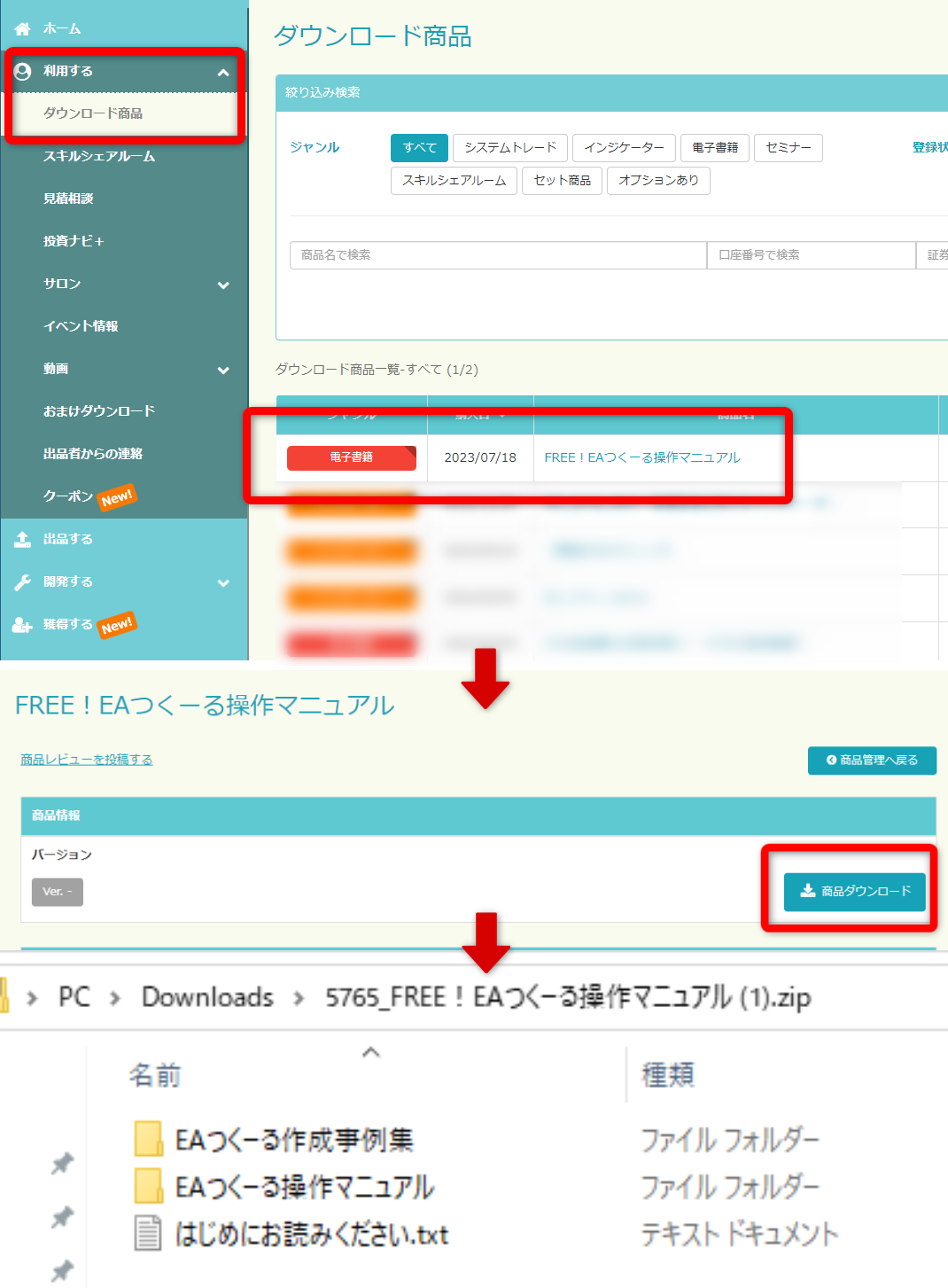Screen dimensions: 948x1288
Task: Collapse the 利用する menu section
Action: (x=223, y=73)
